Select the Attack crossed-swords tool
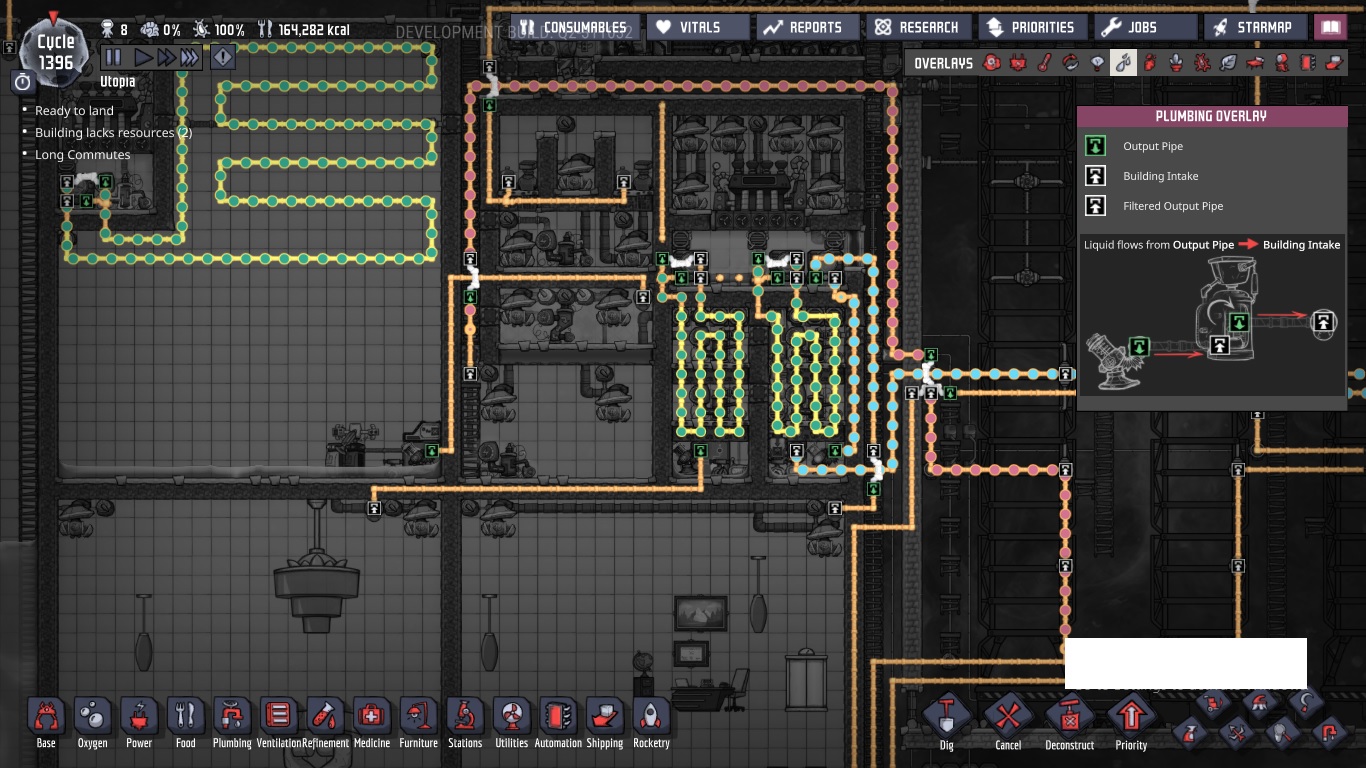 click(1237, 734)
